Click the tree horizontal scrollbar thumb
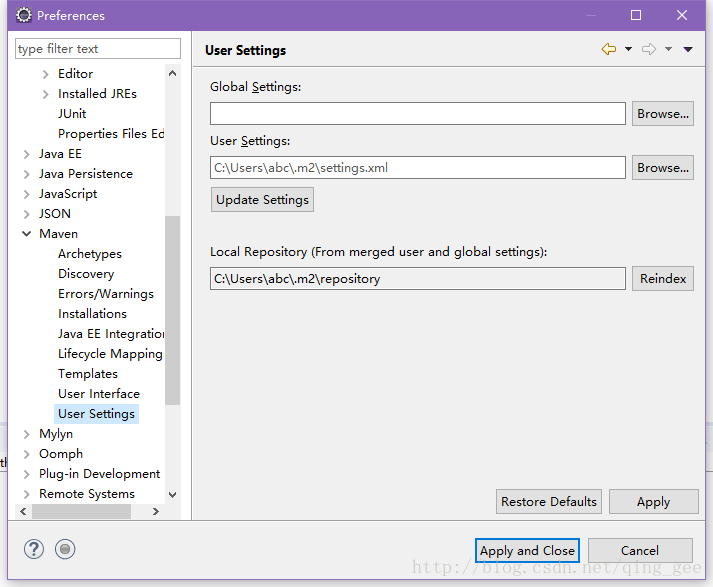Image resolution: width=713 pixels, height=587 pixels. click(81, 512)
